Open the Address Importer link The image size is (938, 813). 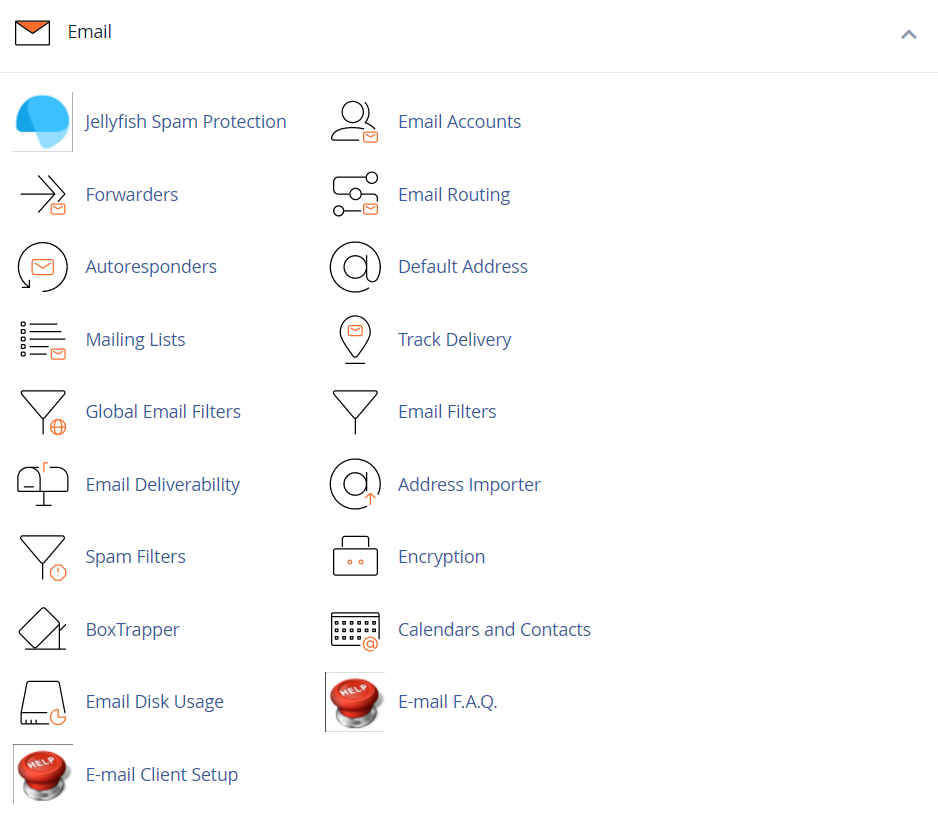[469, 485]
